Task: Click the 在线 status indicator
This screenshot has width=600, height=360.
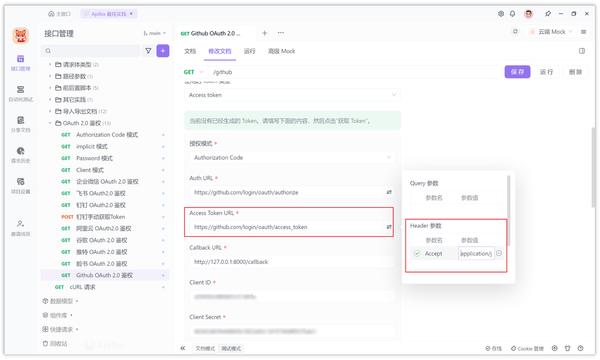Action: (494, 349)
